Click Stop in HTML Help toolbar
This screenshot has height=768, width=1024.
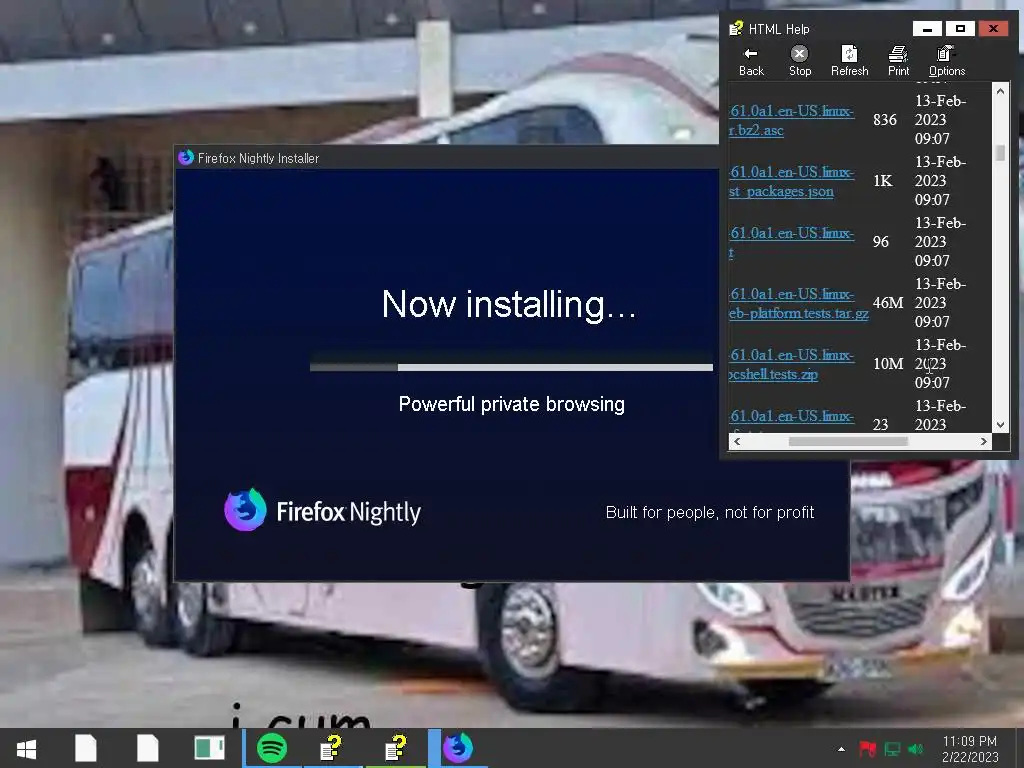coord(799,61)
